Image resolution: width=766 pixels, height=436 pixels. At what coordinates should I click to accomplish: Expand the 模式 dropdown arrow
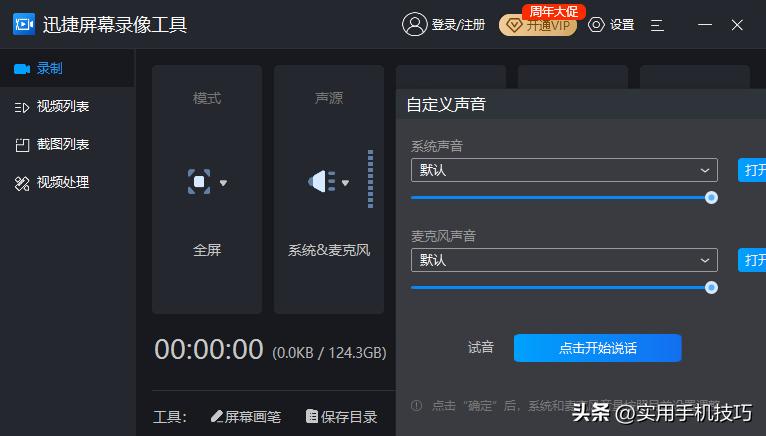223,183
